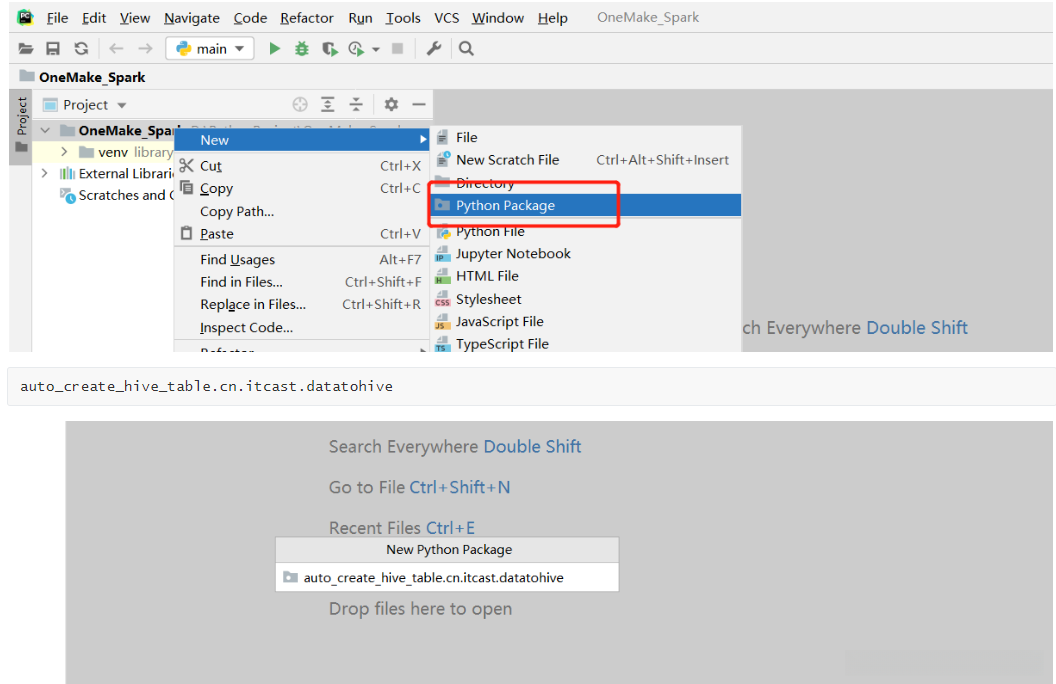Click Replace in Files... in context menu

click(x=301, y=304)
